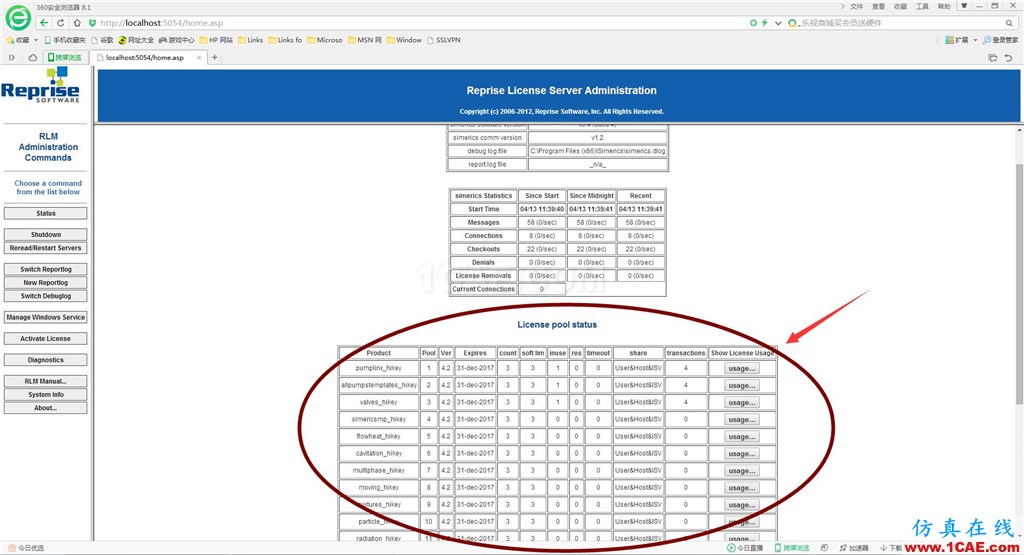The height and width of the screenshot is (555, 1024).
Task: Click the address bar URL field
Action: (x=418, y=23)
